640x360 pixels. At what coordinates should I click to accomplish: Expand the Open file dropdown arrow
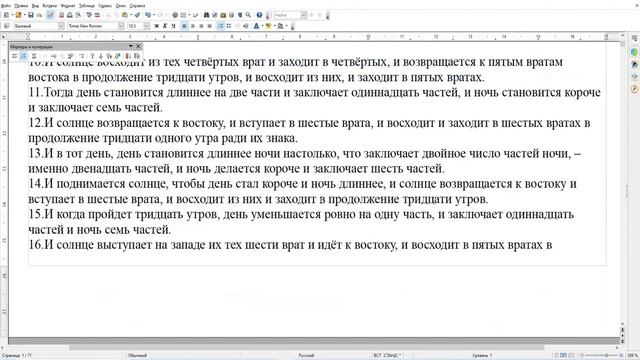click(24, 15)
